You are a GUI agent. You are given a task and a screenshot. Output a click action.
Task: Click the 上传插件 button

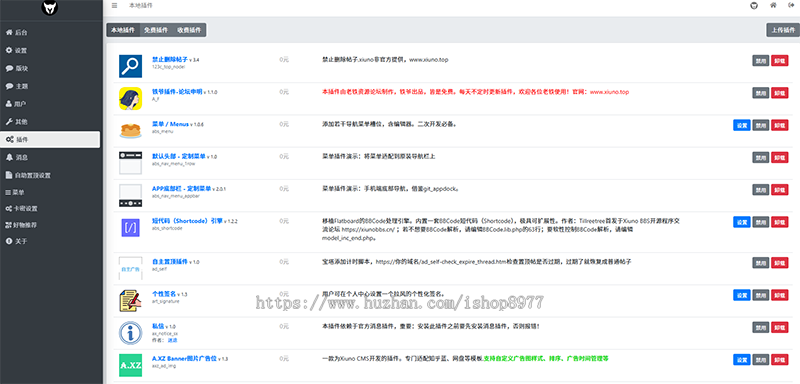click(x=783, y=30)
